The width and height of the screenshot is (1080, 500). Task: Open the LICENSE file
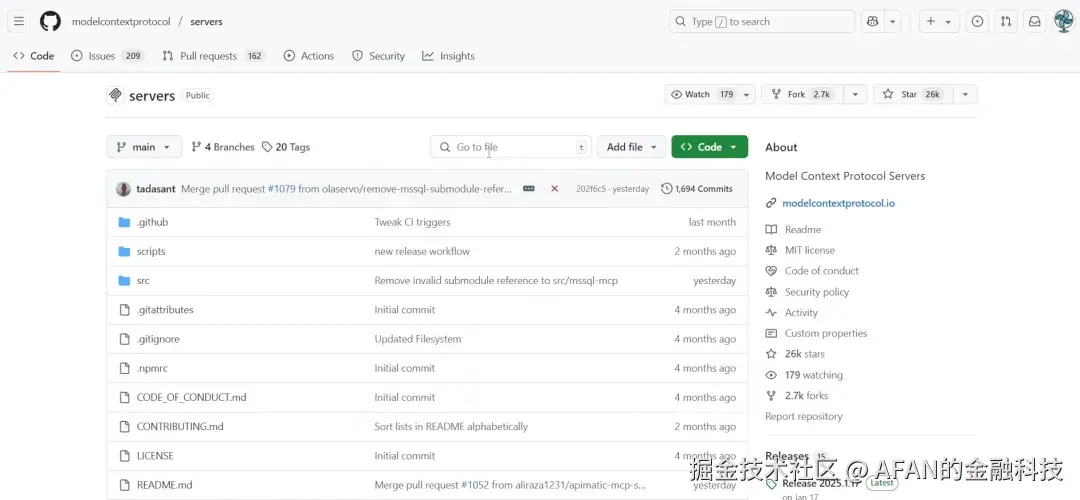155,456
